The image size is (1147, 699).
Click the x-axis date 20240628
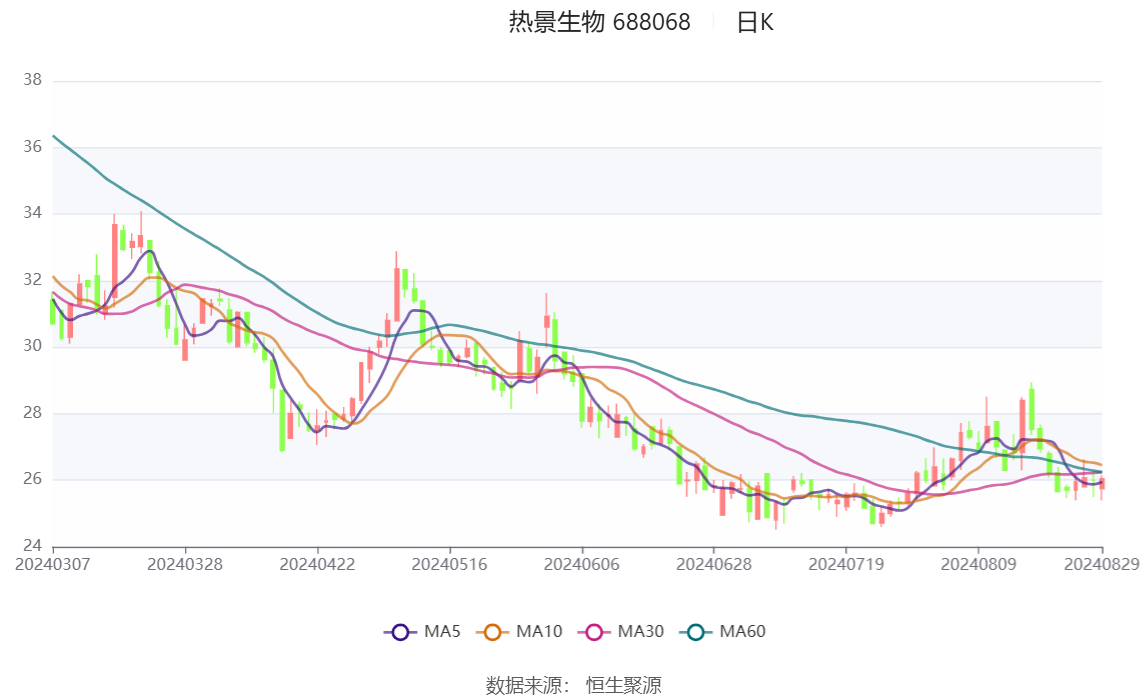(x=714, y=564)
